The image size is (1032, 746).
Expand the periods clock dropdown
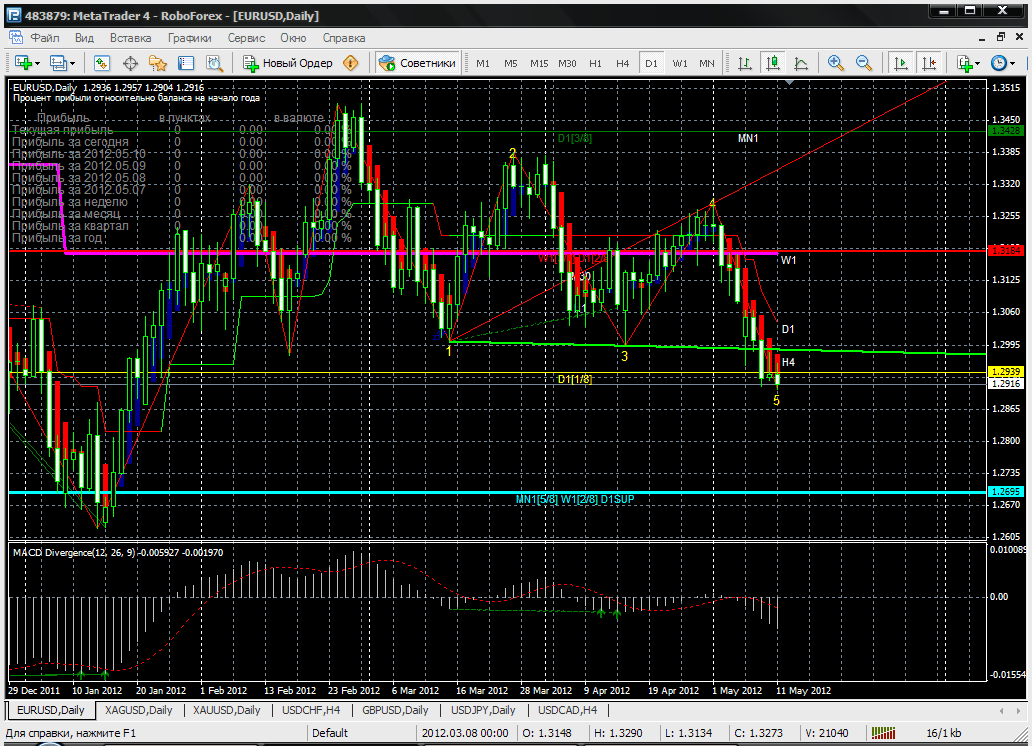coord(1012,63)
